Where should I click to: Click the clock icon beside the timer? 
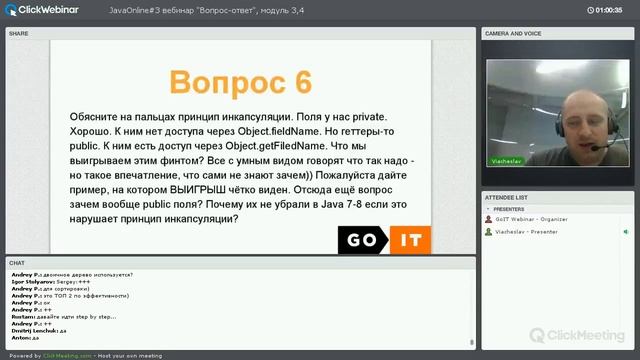coord(590,10)
